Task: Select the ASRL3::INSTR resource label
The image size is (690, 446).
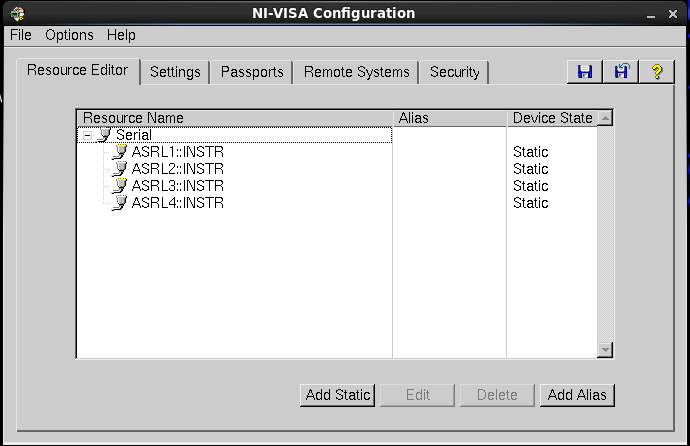Action: [x=178, y=186]
